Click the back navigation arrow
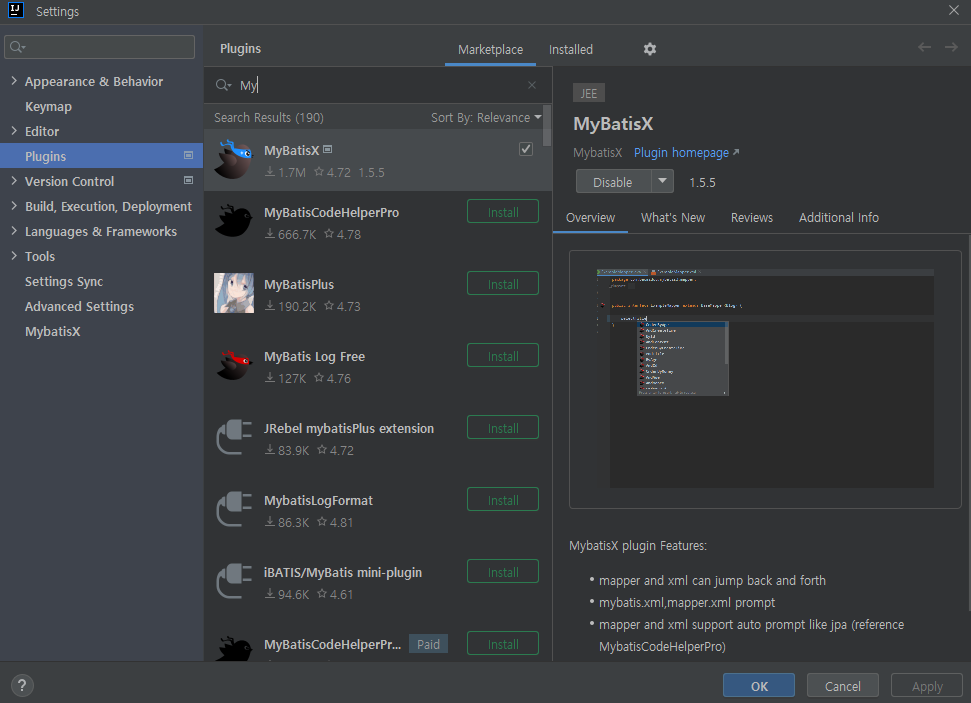The height and width of the screenshot is (703, 971). (925, 47)
